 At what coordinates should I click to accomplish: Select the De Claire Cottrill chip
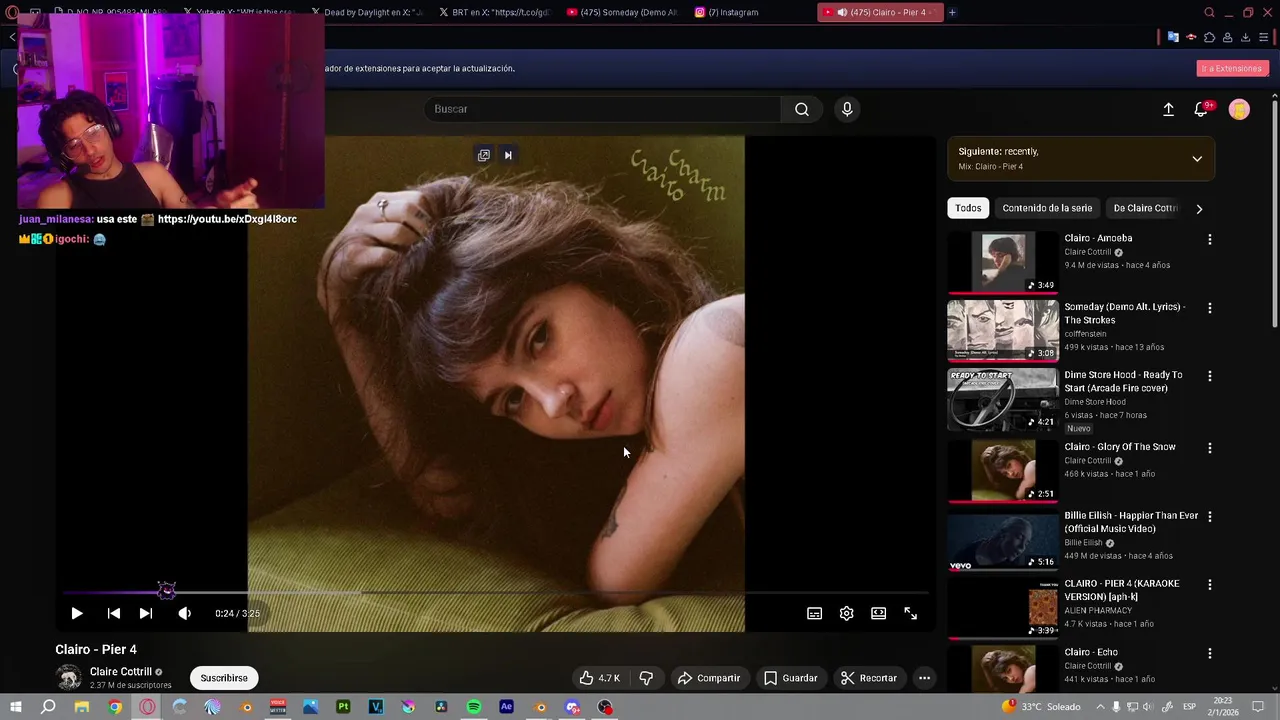[x=1145, y=208]
